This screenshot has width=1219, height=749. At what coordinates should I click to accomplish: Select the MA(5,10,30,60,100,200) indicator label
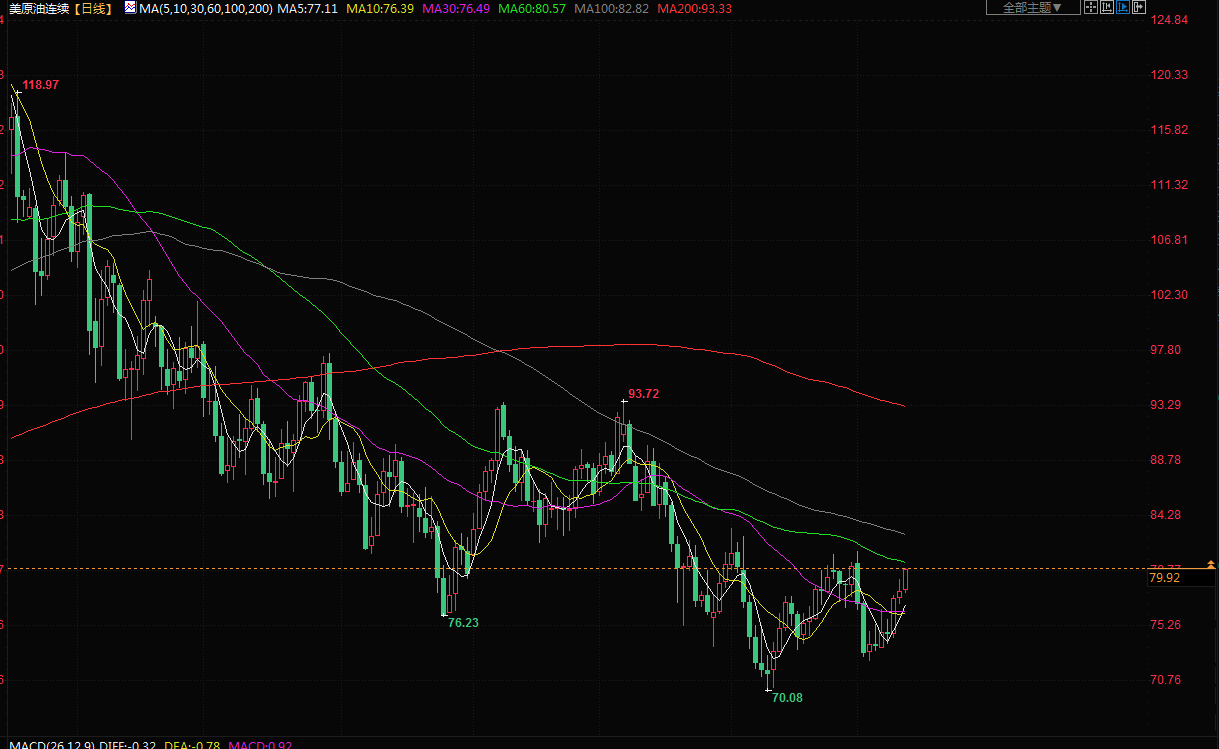click(x=206, y=8)
